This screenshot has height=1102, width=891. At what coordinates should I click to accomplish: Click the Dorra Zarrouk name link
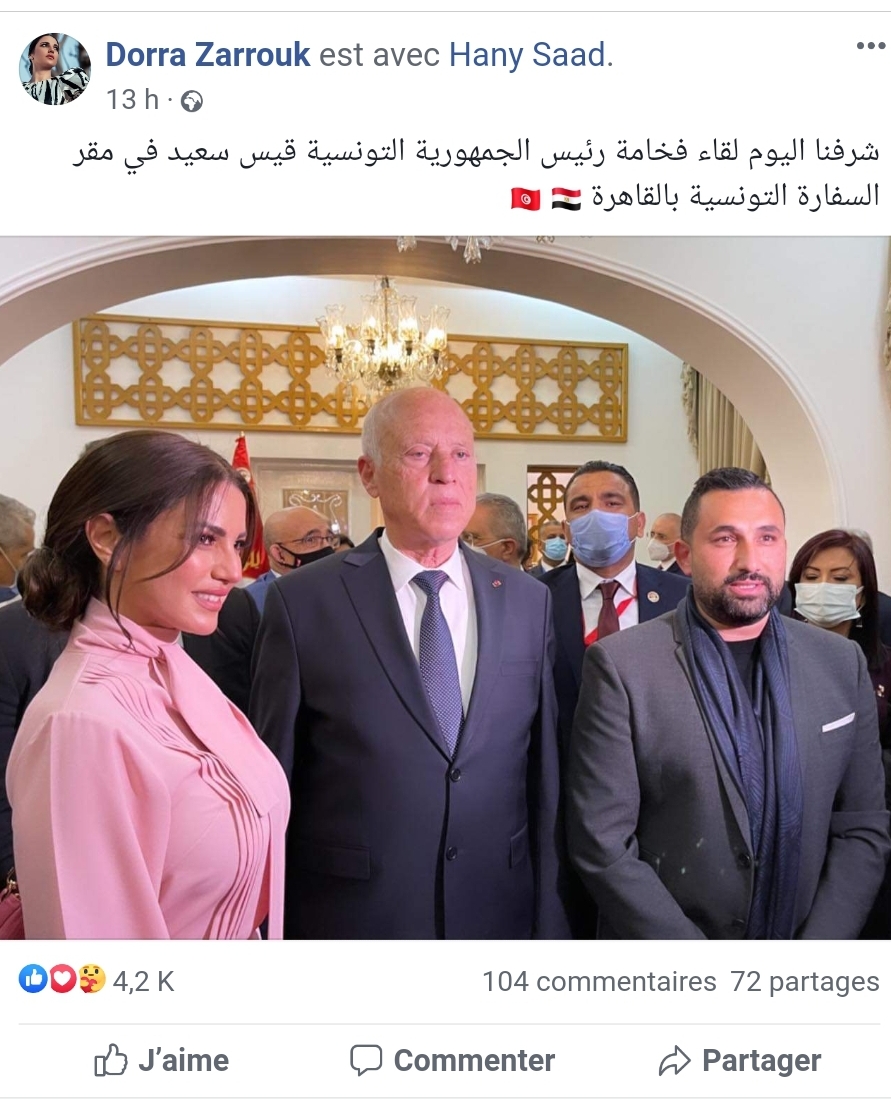pyautogui.click(x=208, y=55)
